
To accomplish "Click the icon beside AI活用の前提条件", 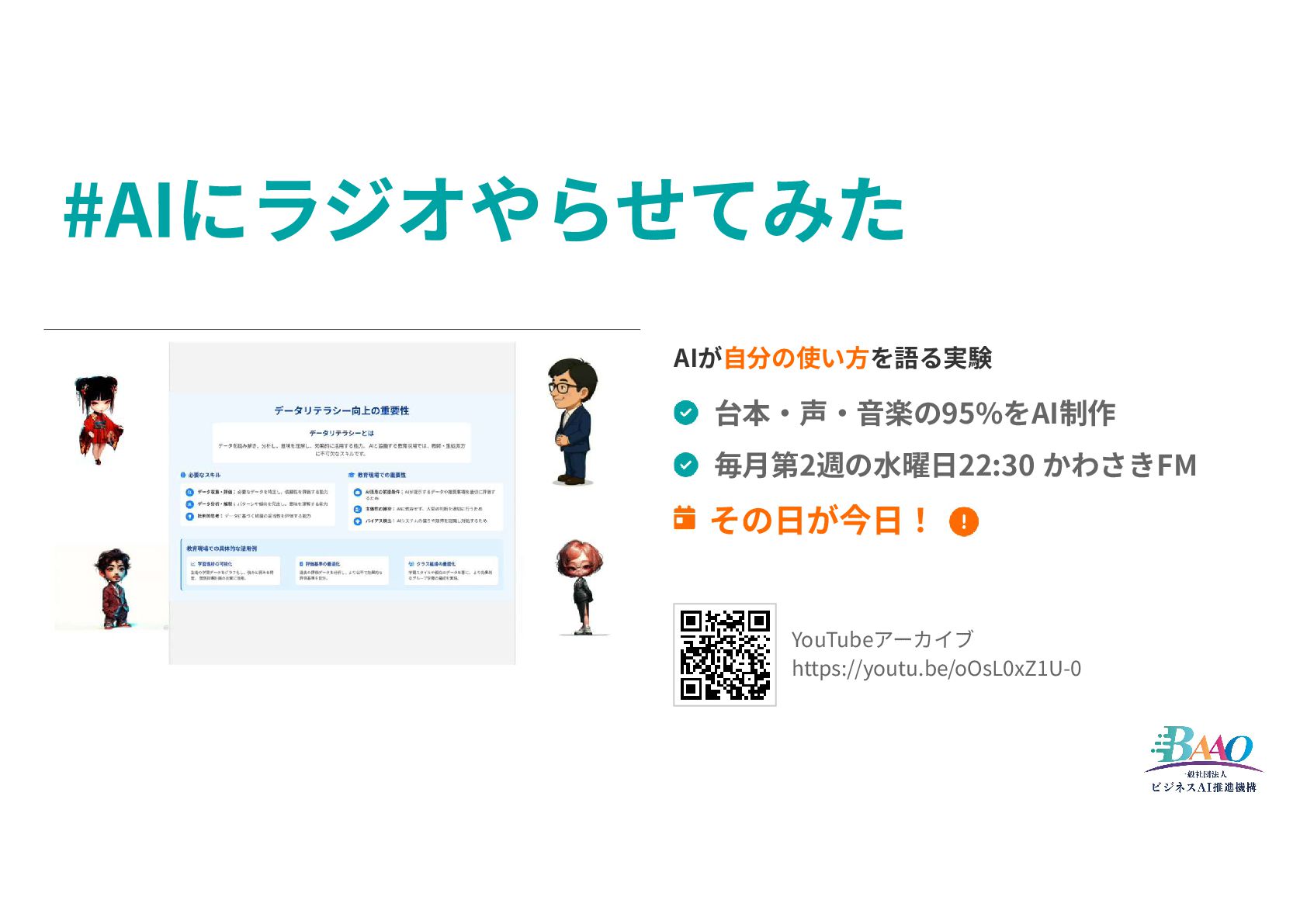I will click(x=358, y=492).
